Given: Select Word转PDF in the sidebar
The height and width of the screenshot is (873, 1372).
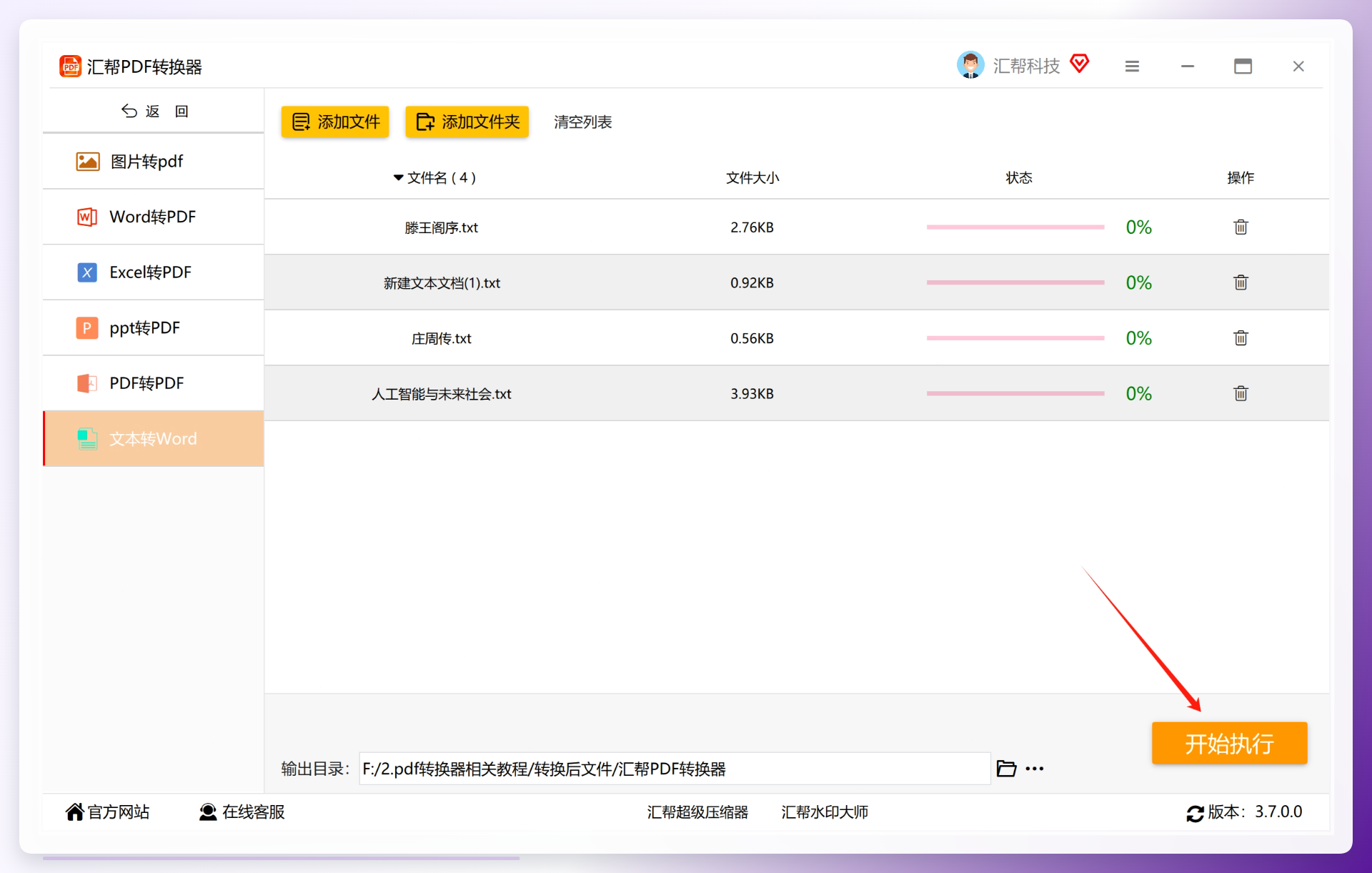Looking at the screenshot, I should coord(154,217).
